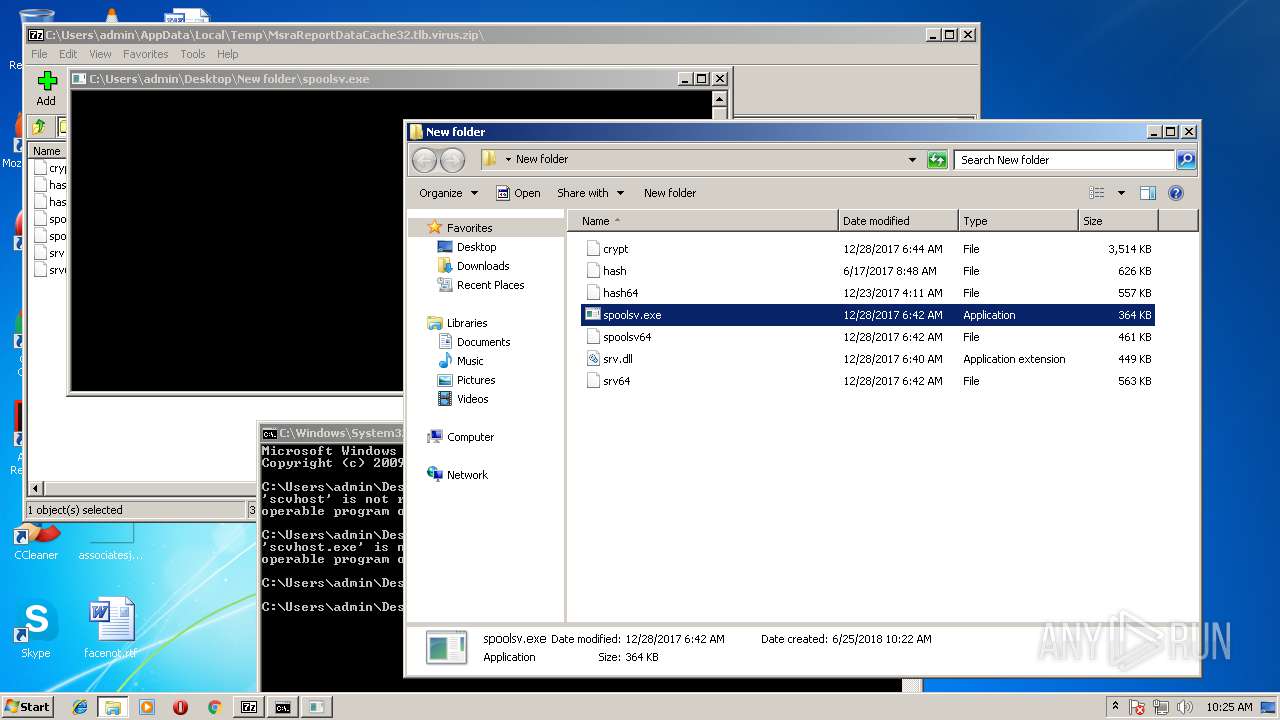Image resolution: width=1280 pixels, height=720 pixels.
Task: Open the Share with dropdown
Action: (x=590, y=193)
